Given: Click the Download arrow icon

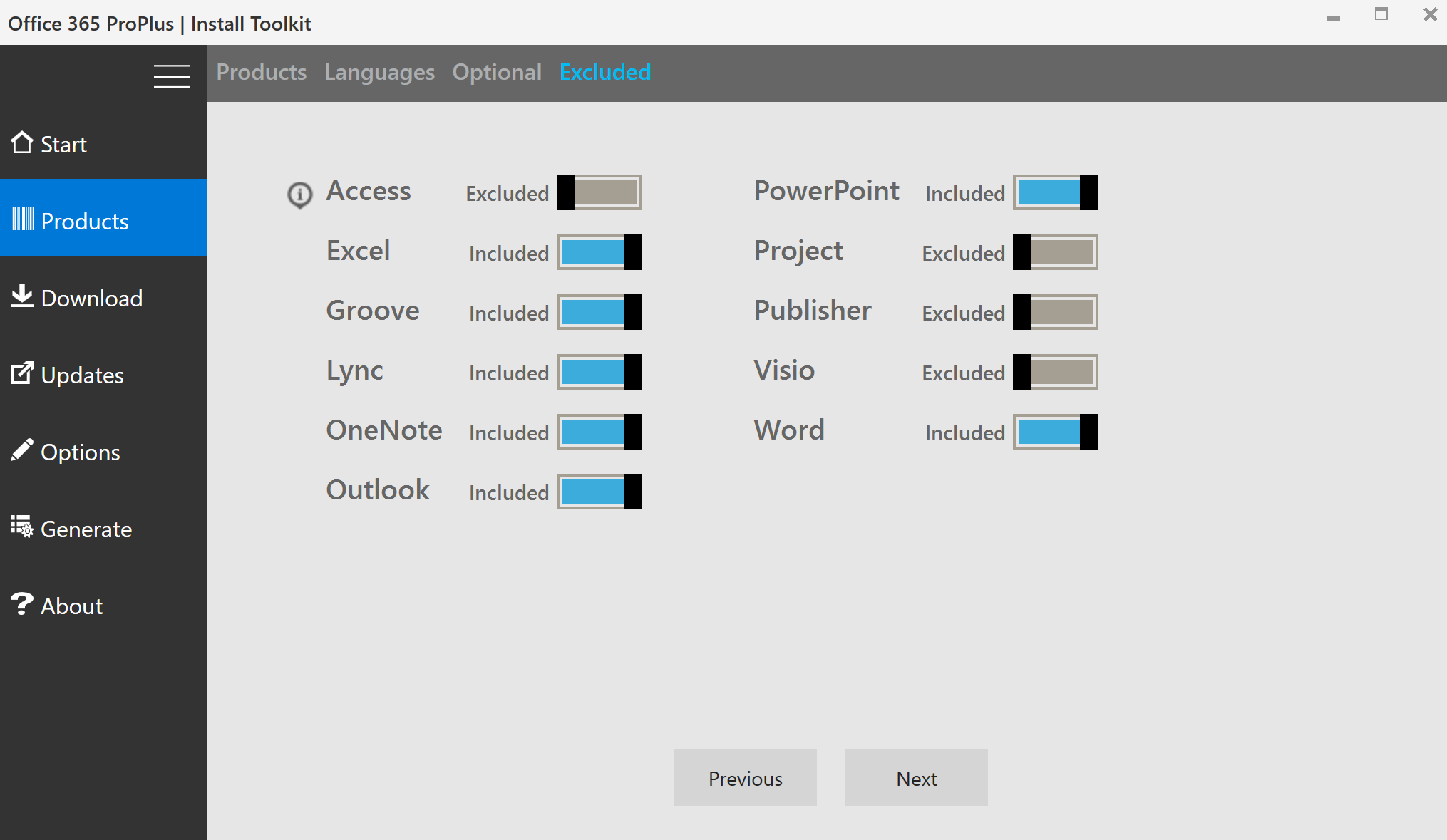Looking at the screenshot, I should (x=22, y=296).
